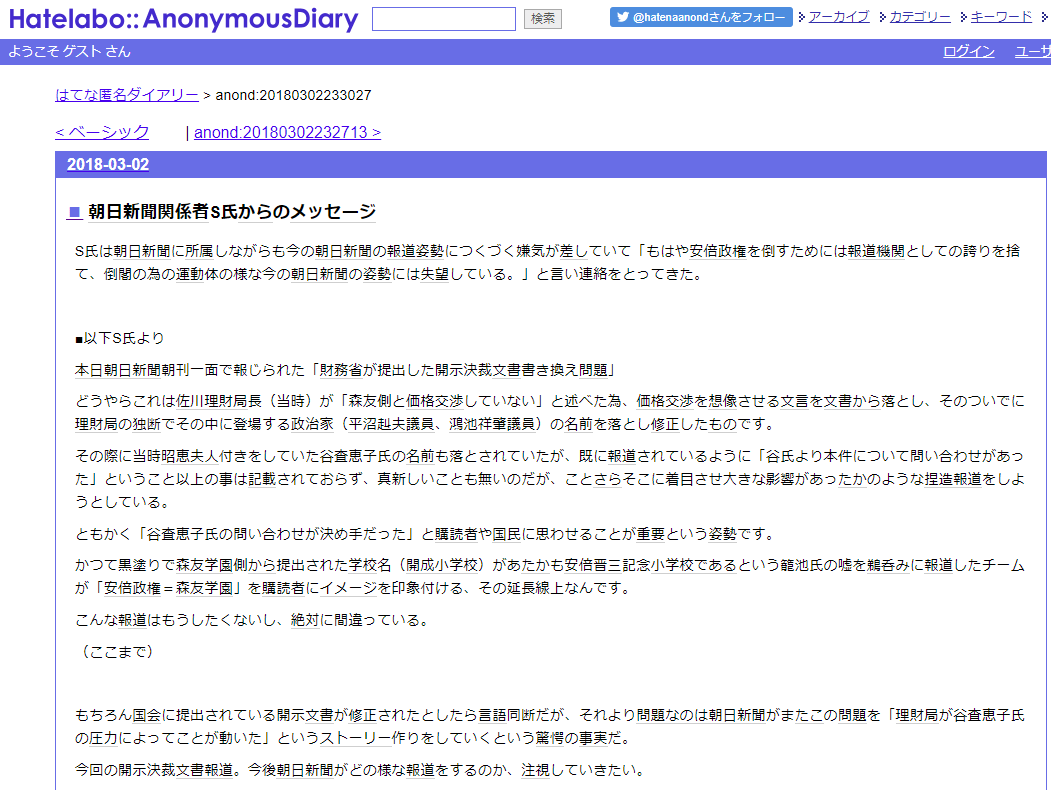The image size is (1051, 790).
Task: Open the アーカイブ archive link
Action: click(838, 17)
